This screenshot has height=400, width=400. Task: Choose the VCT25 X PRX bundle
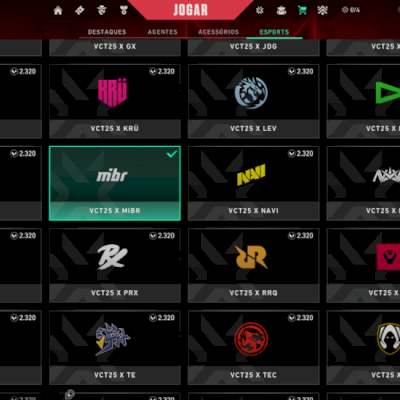tap(115, 265)
